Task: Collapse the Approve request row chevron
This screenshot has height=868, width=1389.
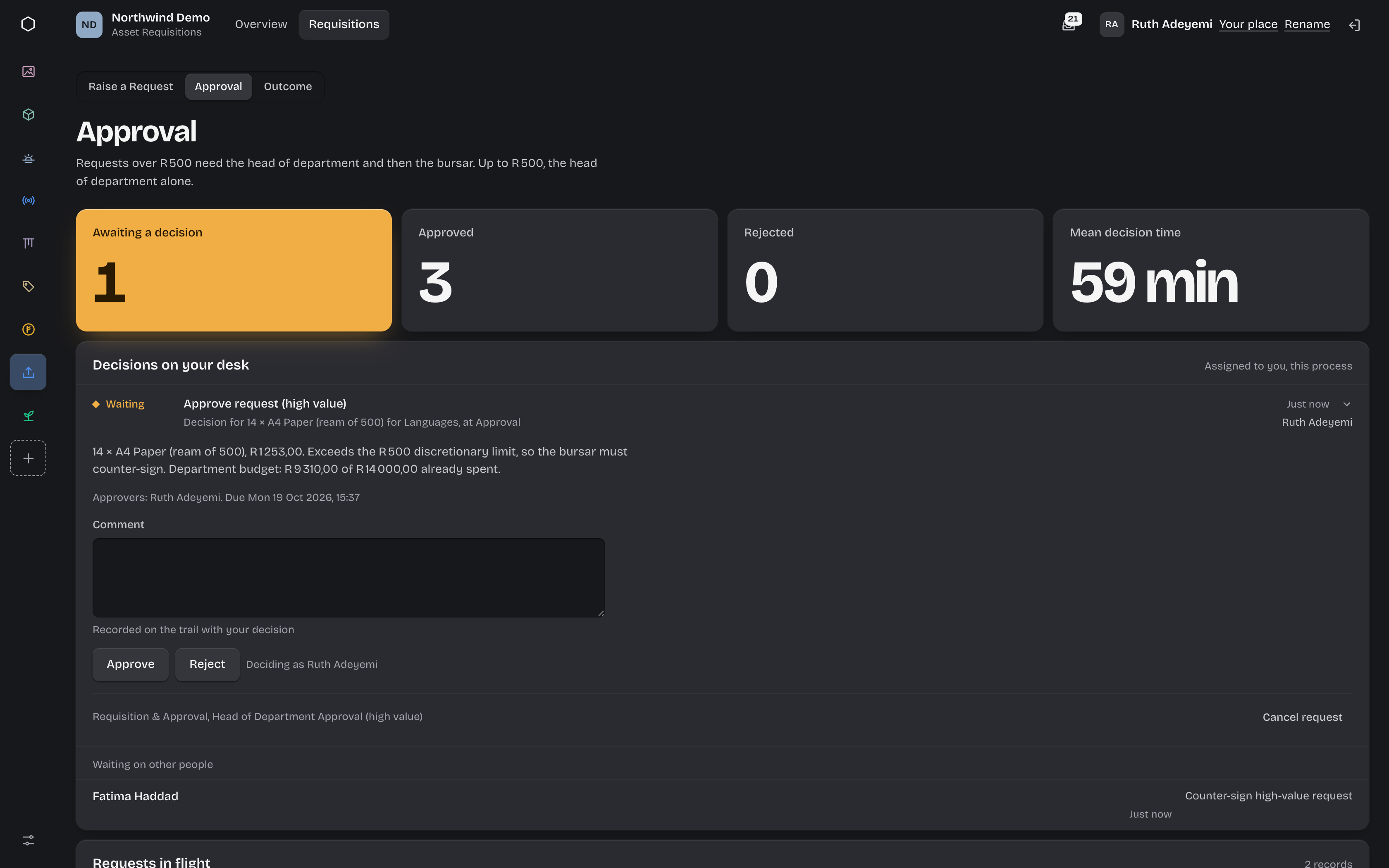Action: [1346, 404]
